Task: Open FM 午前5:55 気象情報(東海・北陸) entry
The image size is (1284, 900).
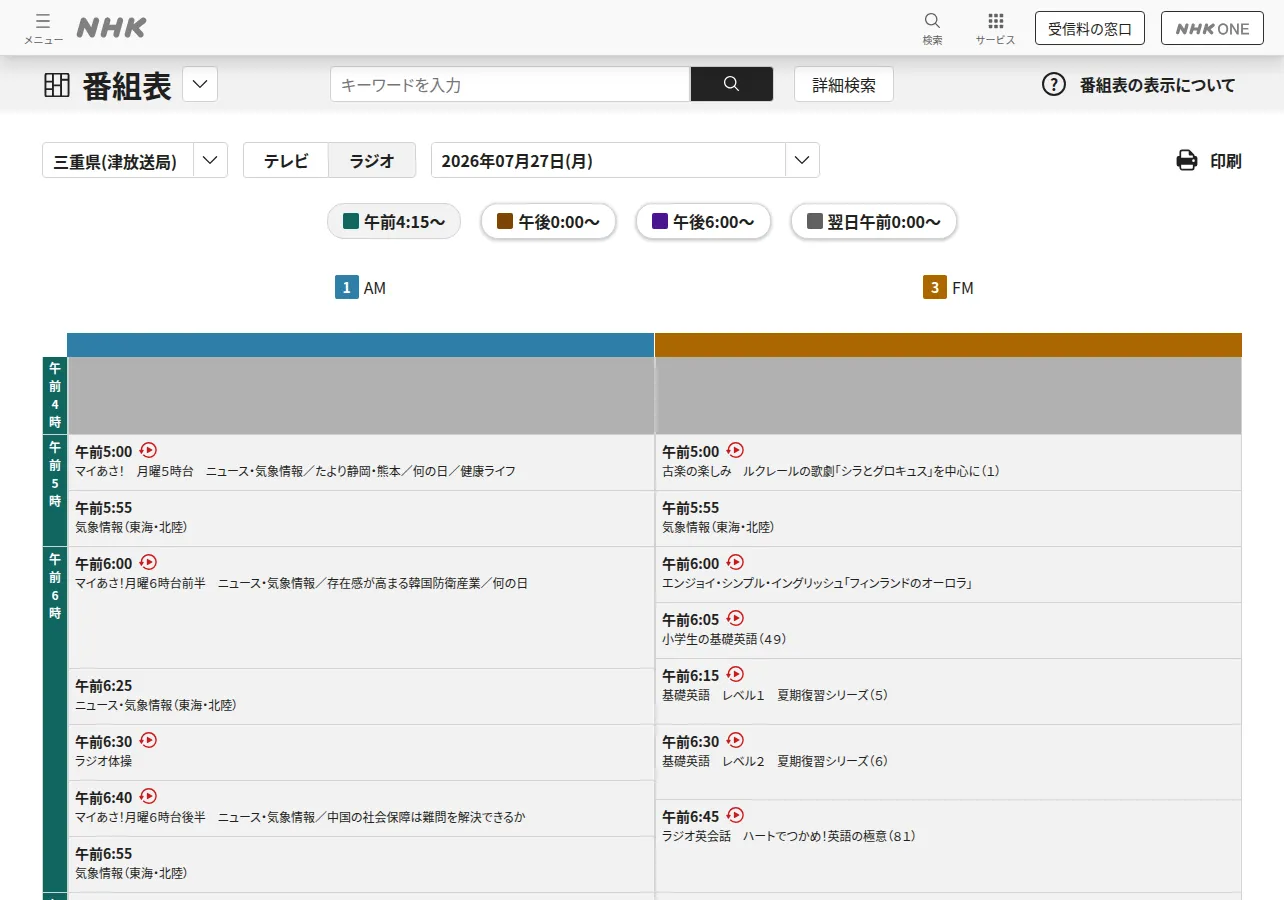Action: 948,518
